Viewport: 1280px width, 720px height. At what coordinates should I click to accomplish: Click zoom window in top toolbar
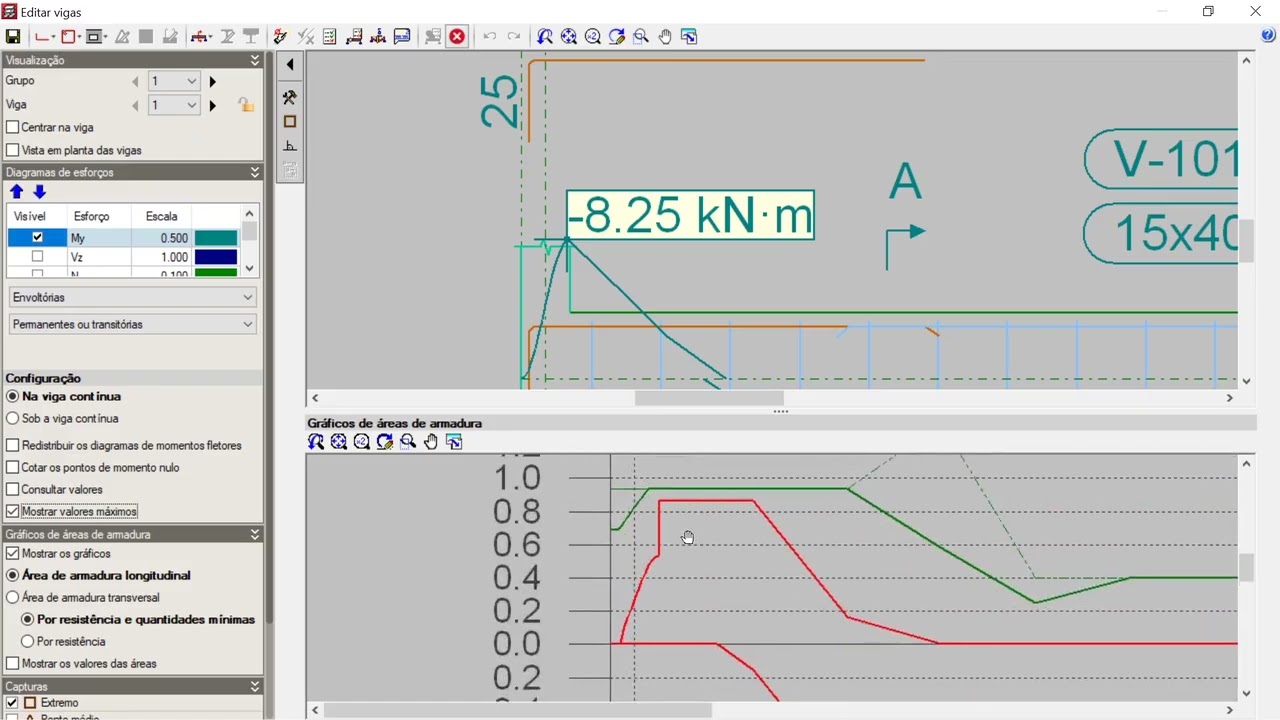pos(641,37)
